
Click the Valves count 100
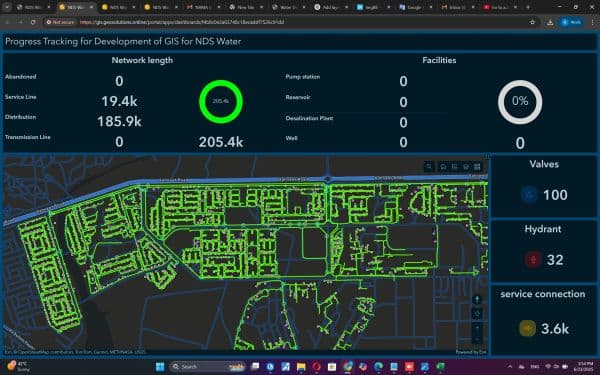click(x=555, y=195)
